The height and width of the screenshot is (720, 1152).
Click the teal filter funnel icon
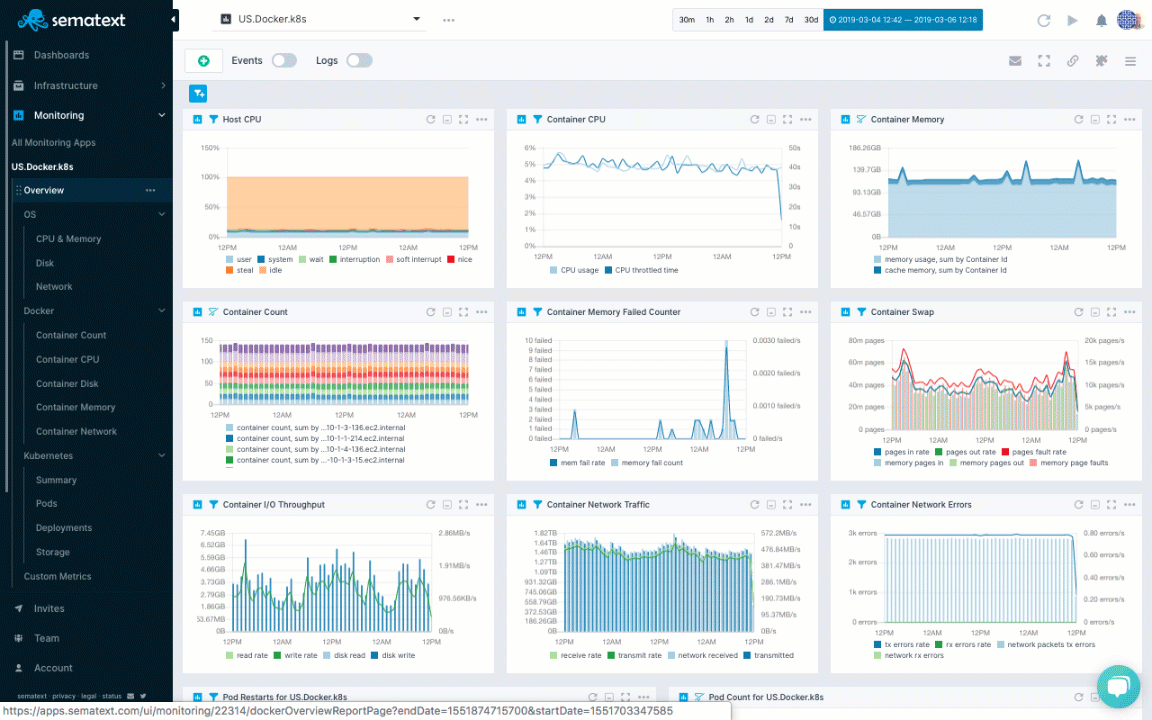198,93
